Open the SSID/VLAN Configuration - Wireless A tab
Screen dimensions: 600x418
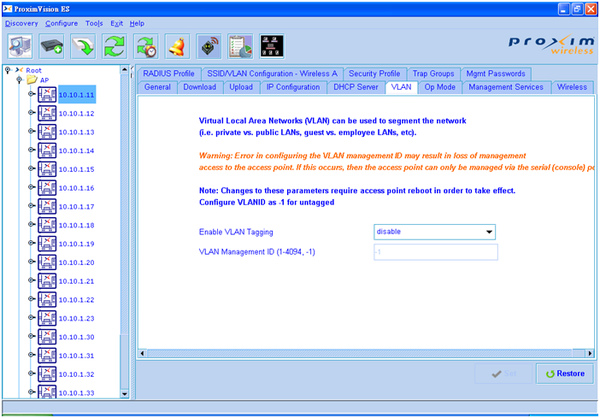[x=272, y=73]
